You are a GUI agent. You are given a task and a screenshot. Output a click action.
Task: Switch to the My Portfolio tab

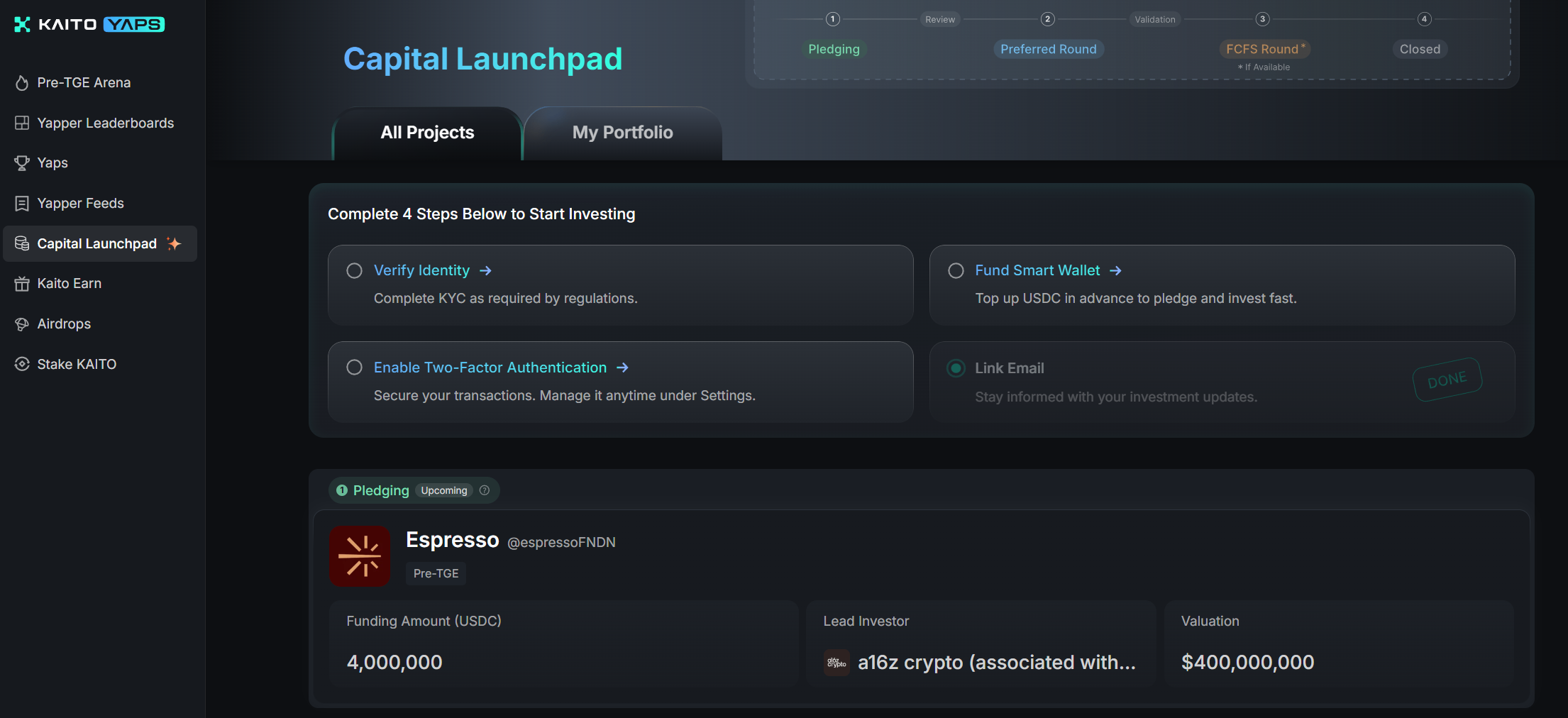(622, 133)
